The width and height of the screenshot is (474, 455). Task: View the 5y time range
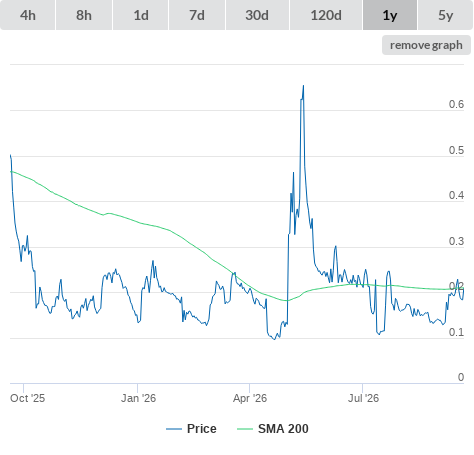[446, 15]
